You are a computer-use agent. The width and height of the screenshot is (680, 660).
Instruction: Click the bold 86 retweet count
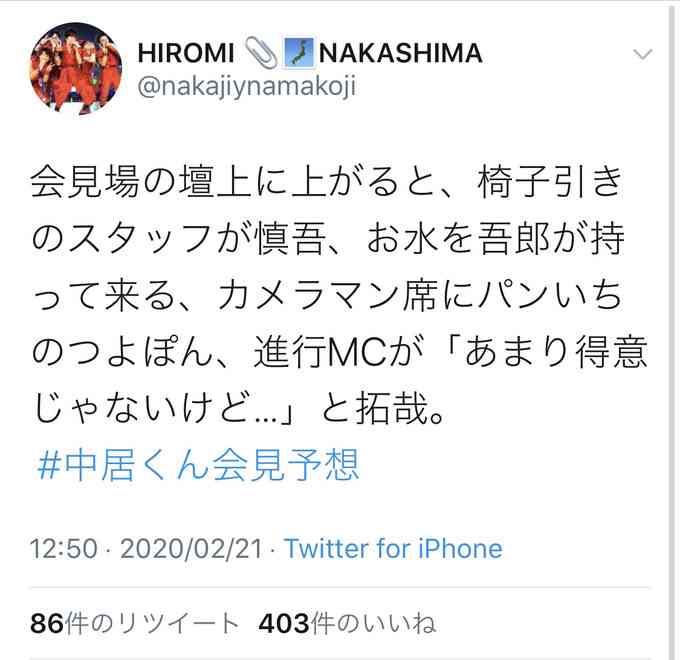tap(47, 624)
